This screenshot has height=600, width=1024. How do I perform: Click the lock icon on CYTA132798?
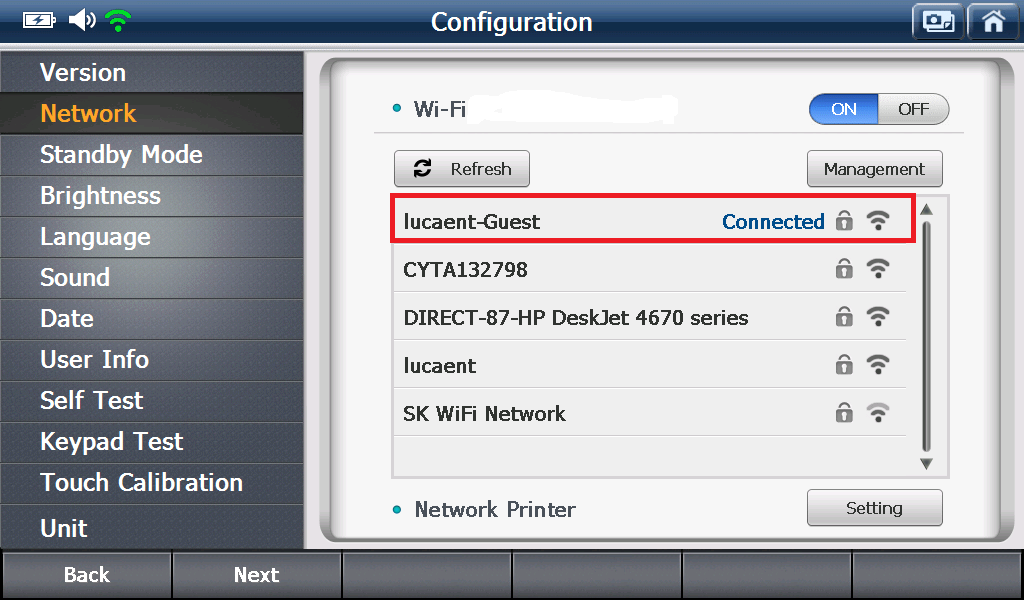(x=844, y=269)
